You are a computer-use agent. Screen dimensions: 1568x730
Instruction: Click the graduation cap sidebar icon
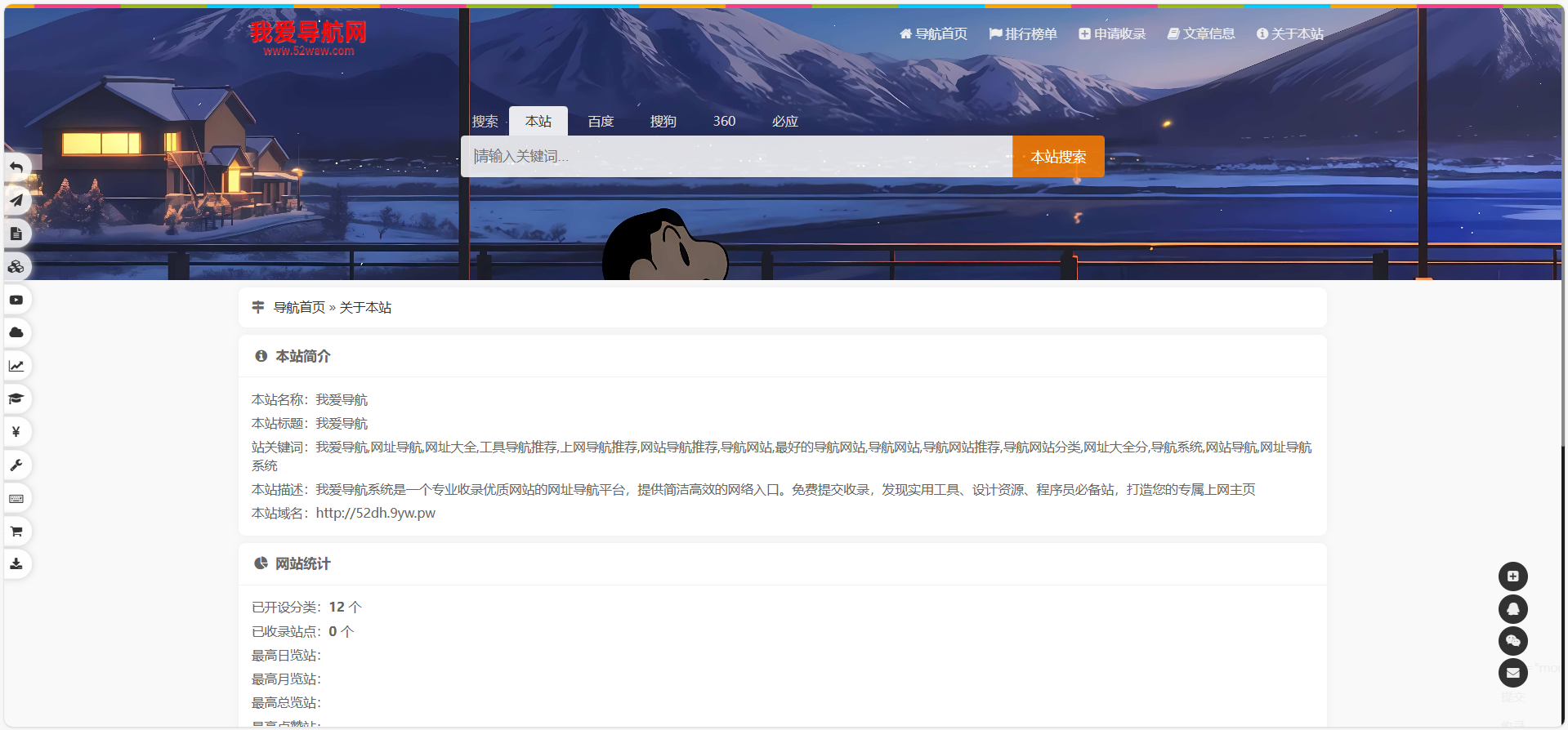pos(16,398)
